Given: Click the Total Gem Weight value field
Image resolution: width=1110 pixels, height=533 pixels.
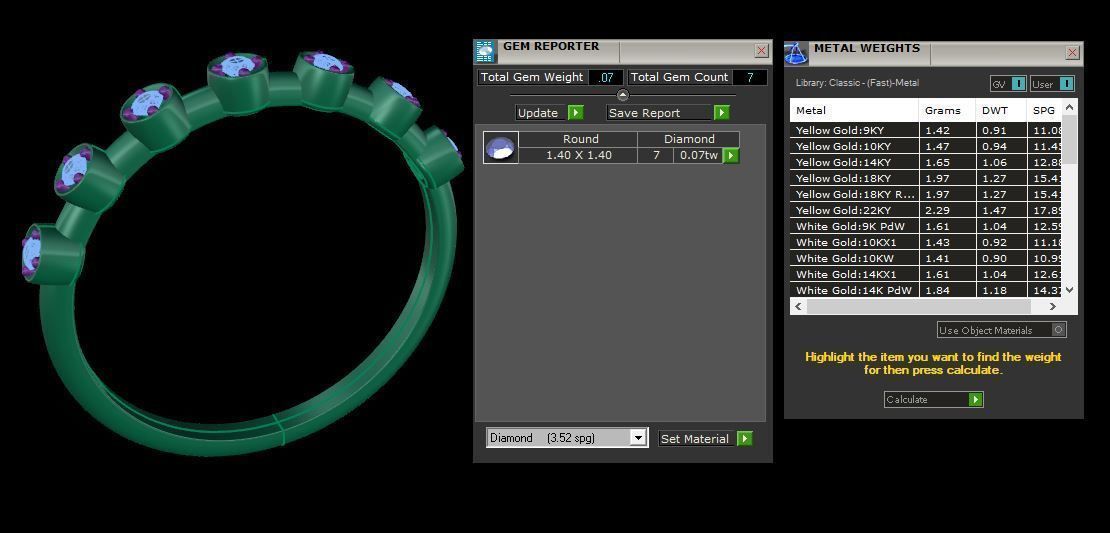Looking at the screenshot, I should (606, 77).
